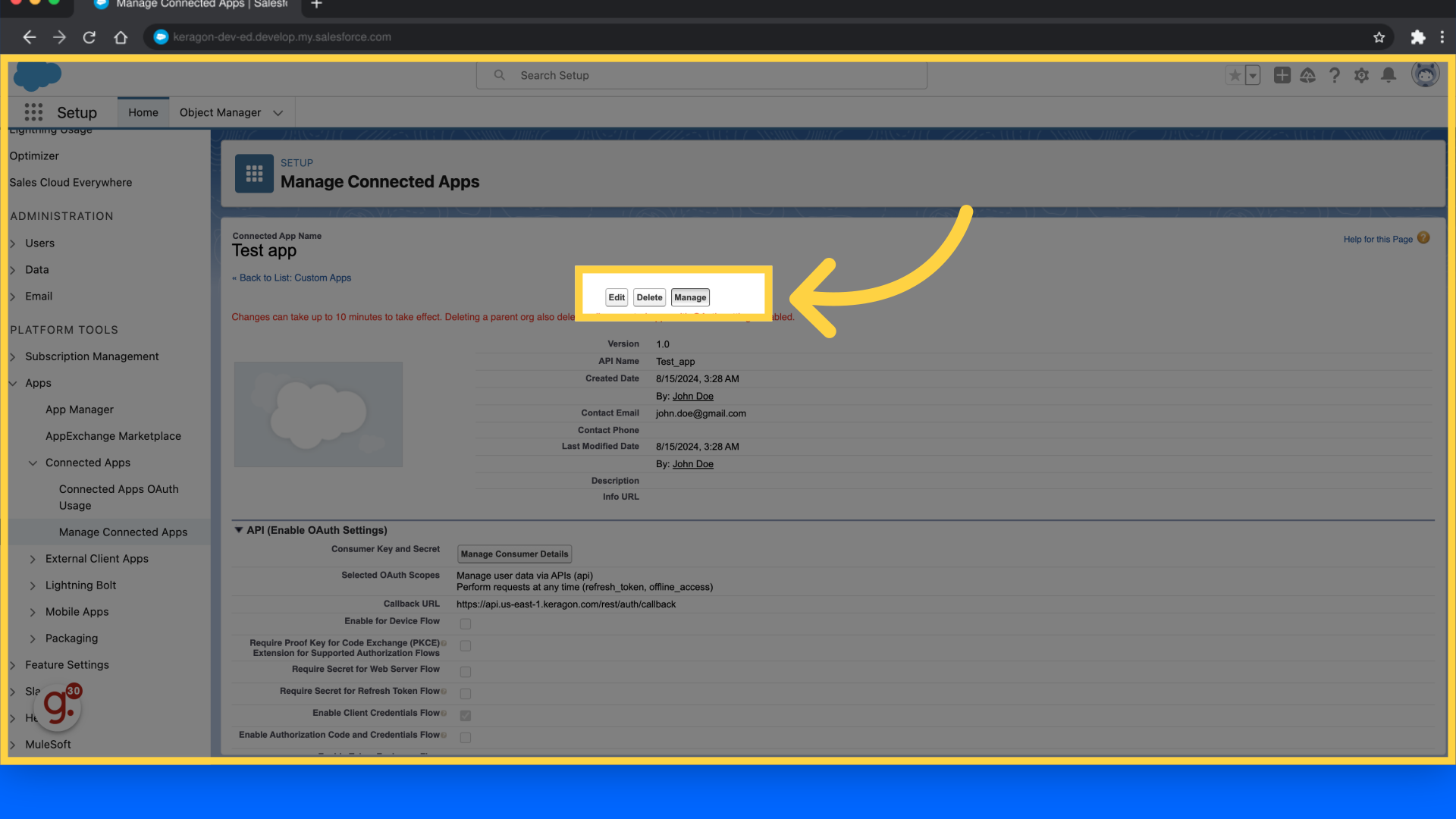Collapse the Apps tree section

(13, 383)
